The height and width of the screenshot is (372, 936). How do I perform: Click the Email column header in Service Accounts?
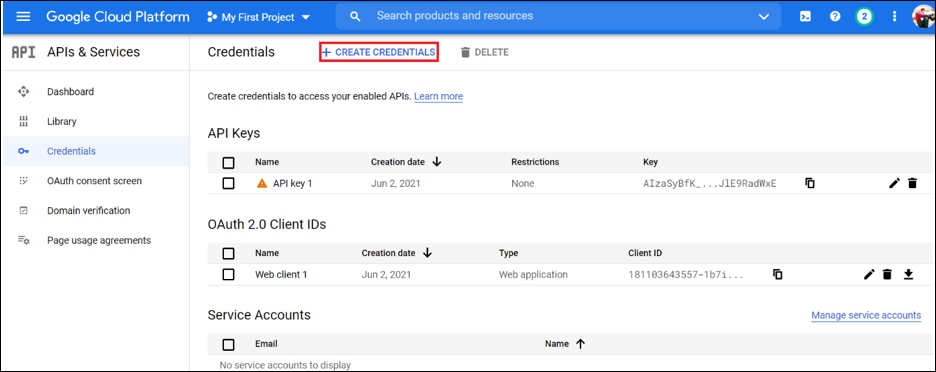(x=266, y=343)
